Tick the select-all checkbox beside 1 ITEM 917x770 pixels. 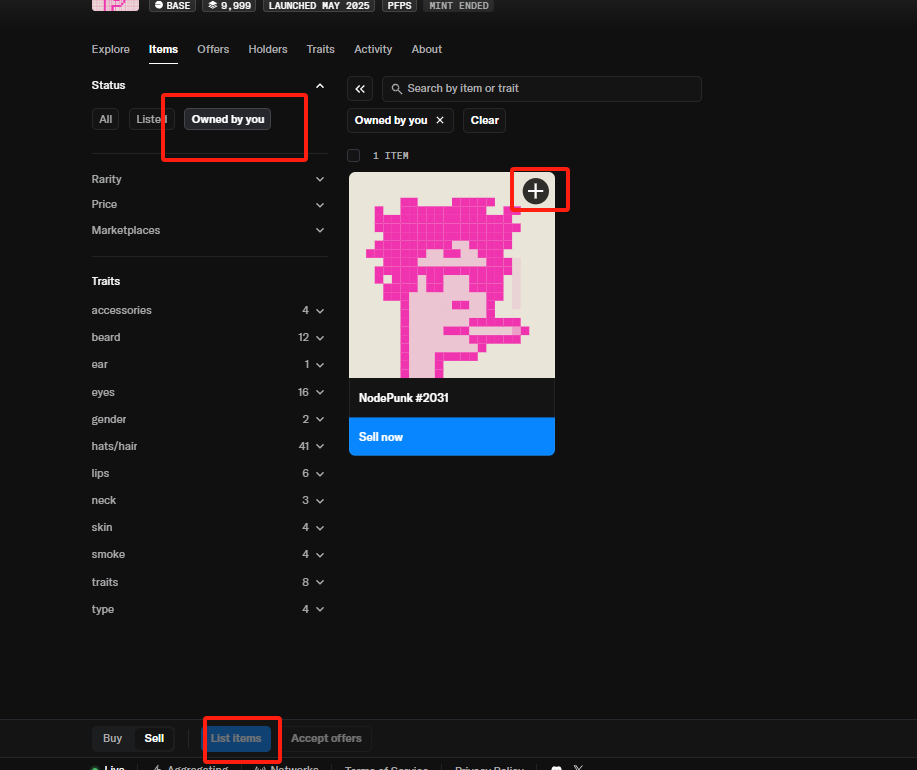coord(353,156)
